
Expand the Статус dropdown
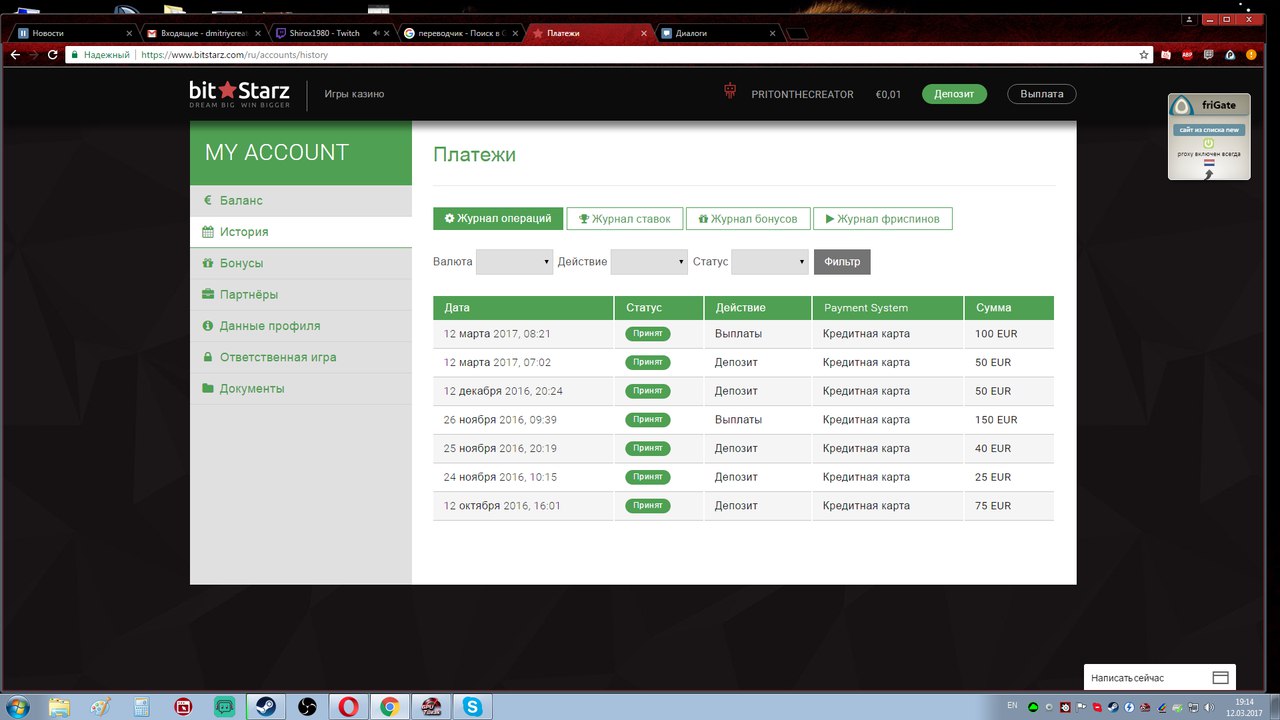click(769, 262)
